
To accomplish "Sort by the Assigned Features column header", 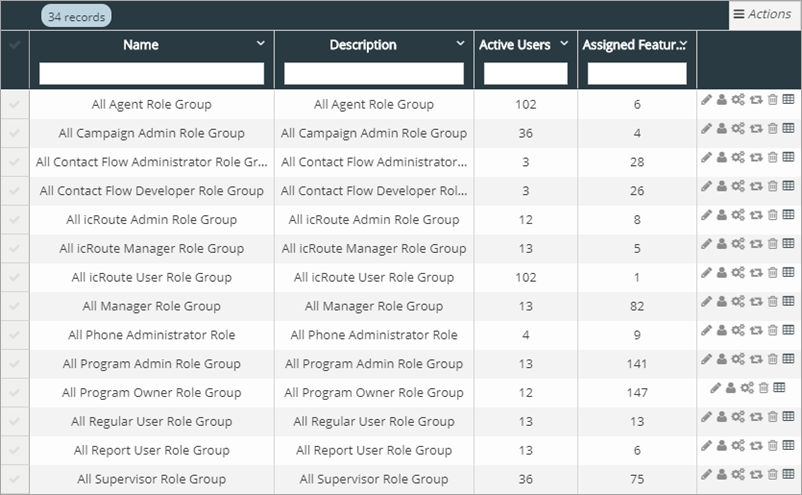I will pos(634,45).
